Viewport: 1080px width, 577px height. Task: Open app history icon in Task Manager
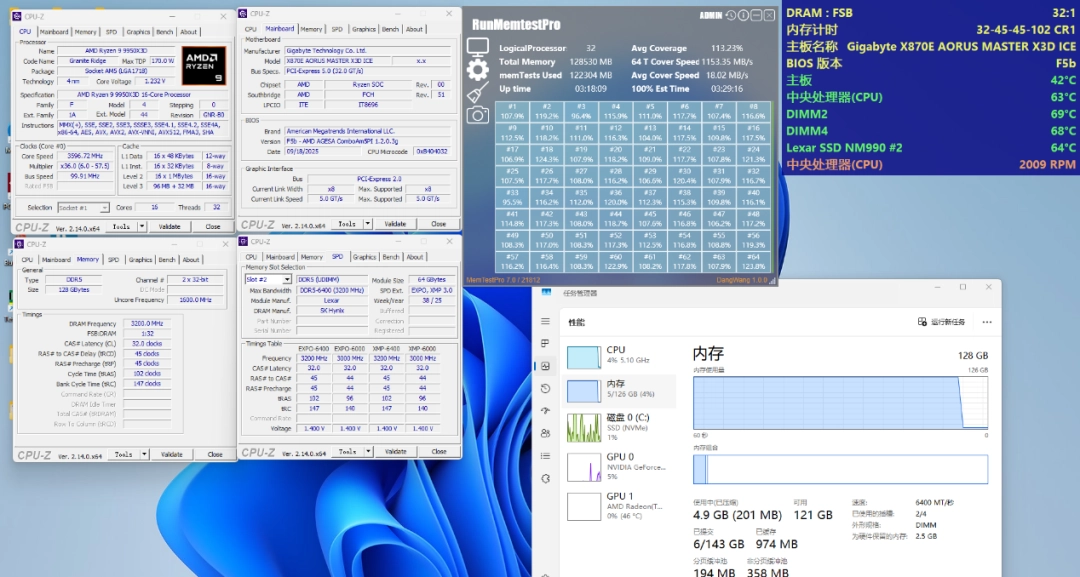[546, 387]
